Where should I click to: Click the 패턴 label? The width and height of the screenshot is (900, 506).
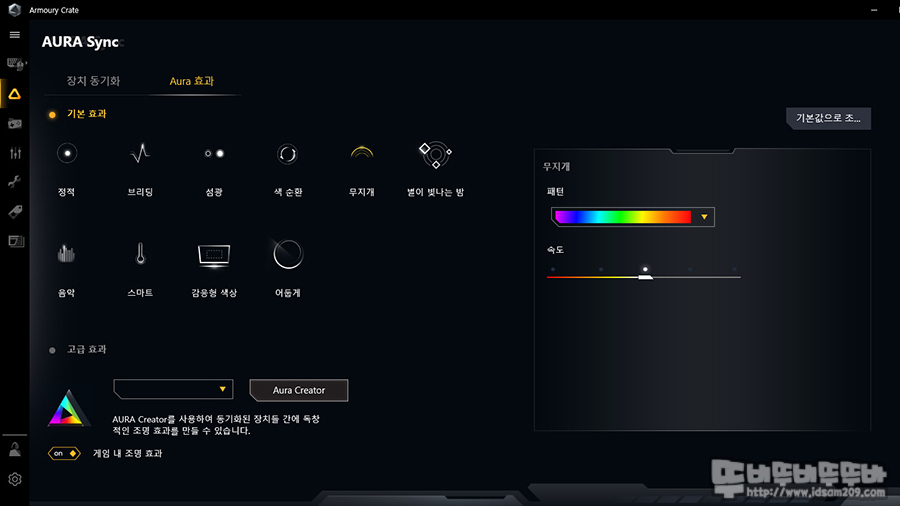(555, 192)
